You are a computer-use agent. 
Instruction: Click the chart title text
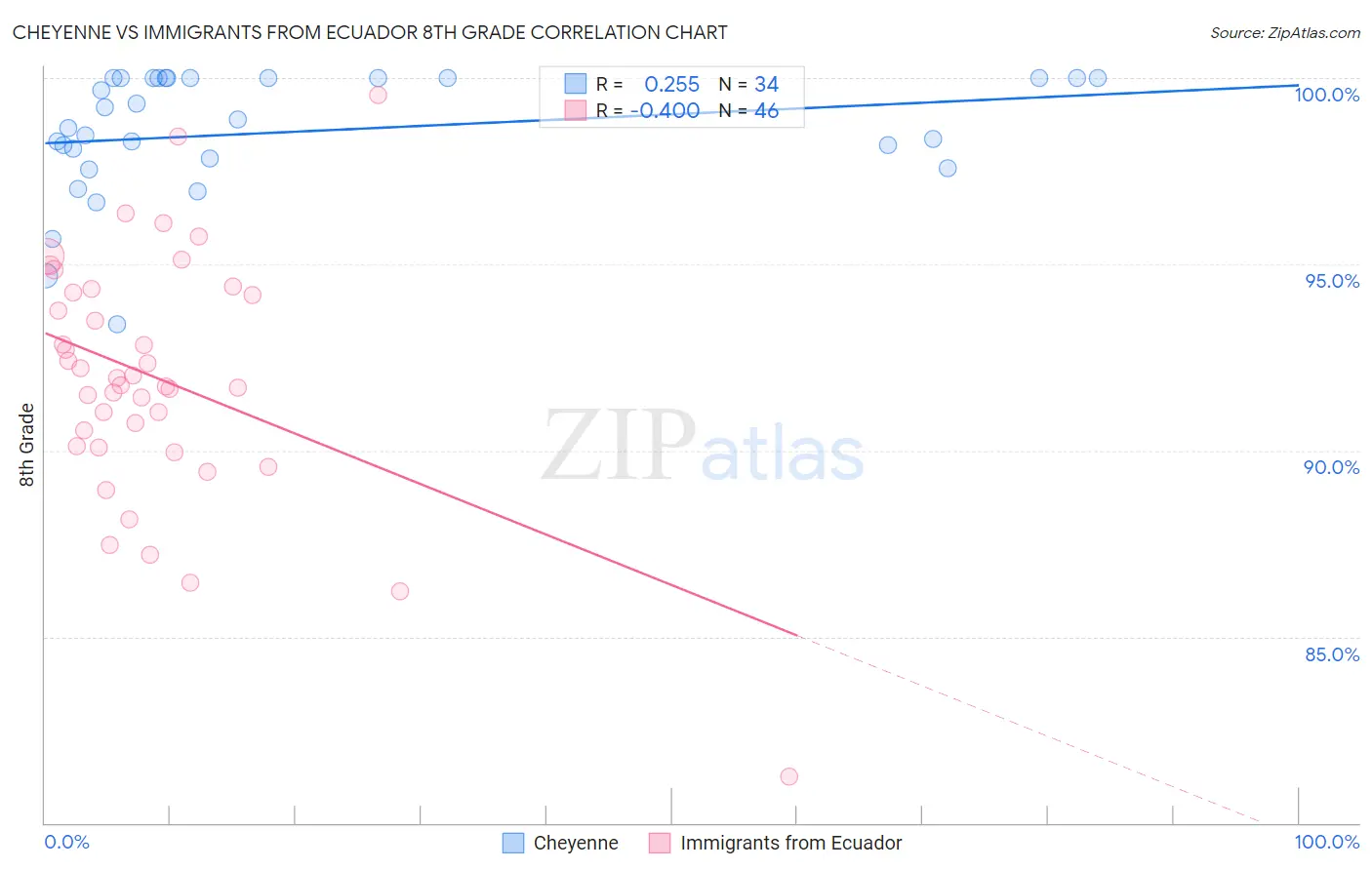pyautogui.click(x=370, y=32)
